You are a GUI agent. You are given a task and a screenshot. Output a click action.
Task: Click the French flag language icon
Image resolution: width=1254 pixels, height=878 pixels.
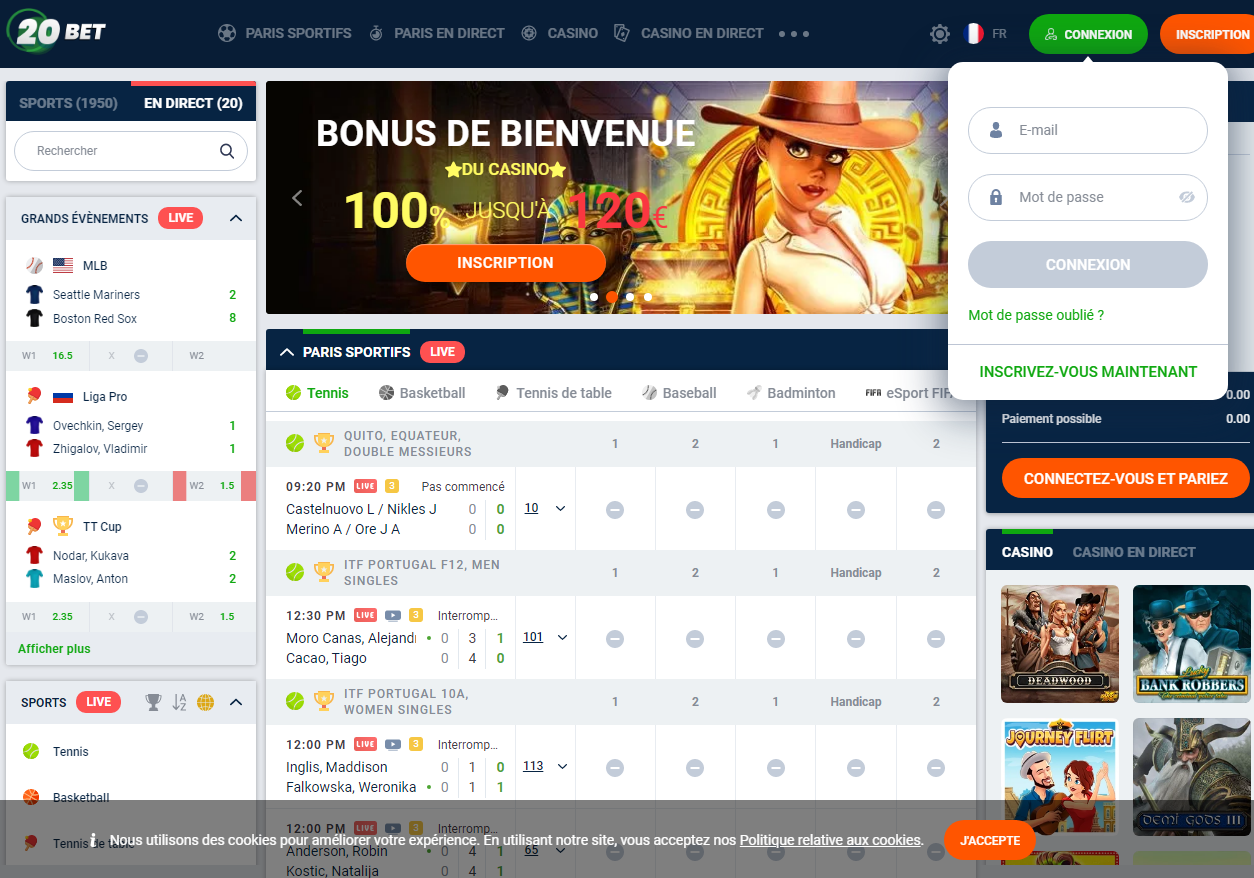(973, 34)
